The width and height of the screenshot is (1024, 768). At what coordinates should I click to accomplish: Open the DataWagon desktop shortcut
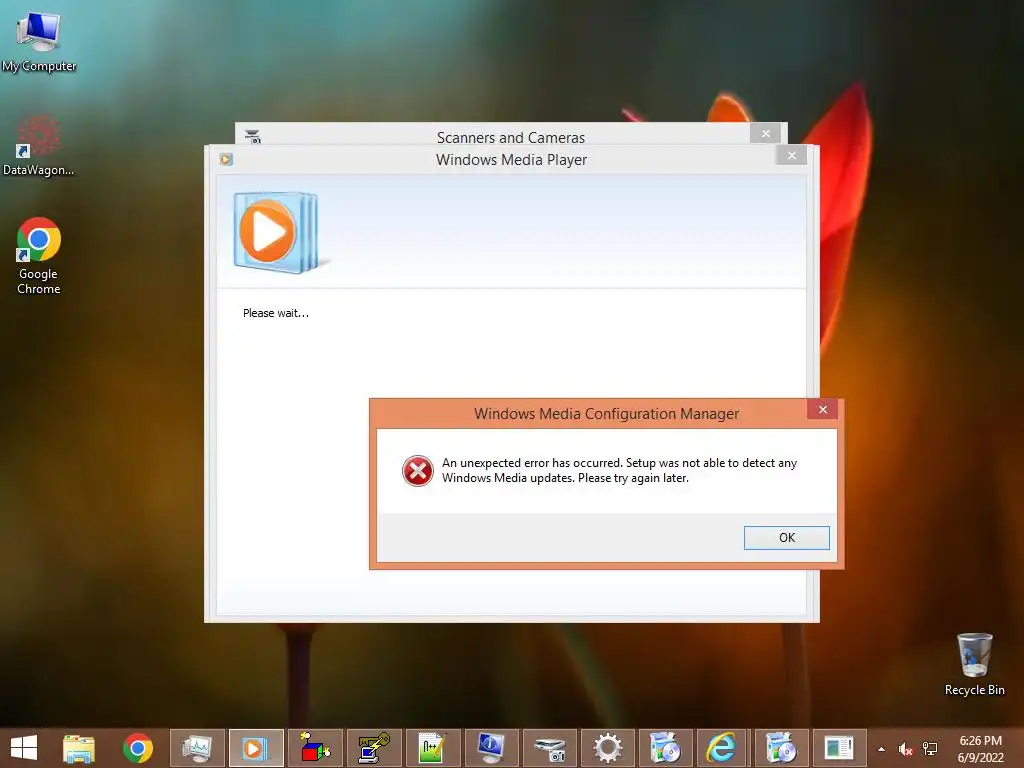point(38,145)
